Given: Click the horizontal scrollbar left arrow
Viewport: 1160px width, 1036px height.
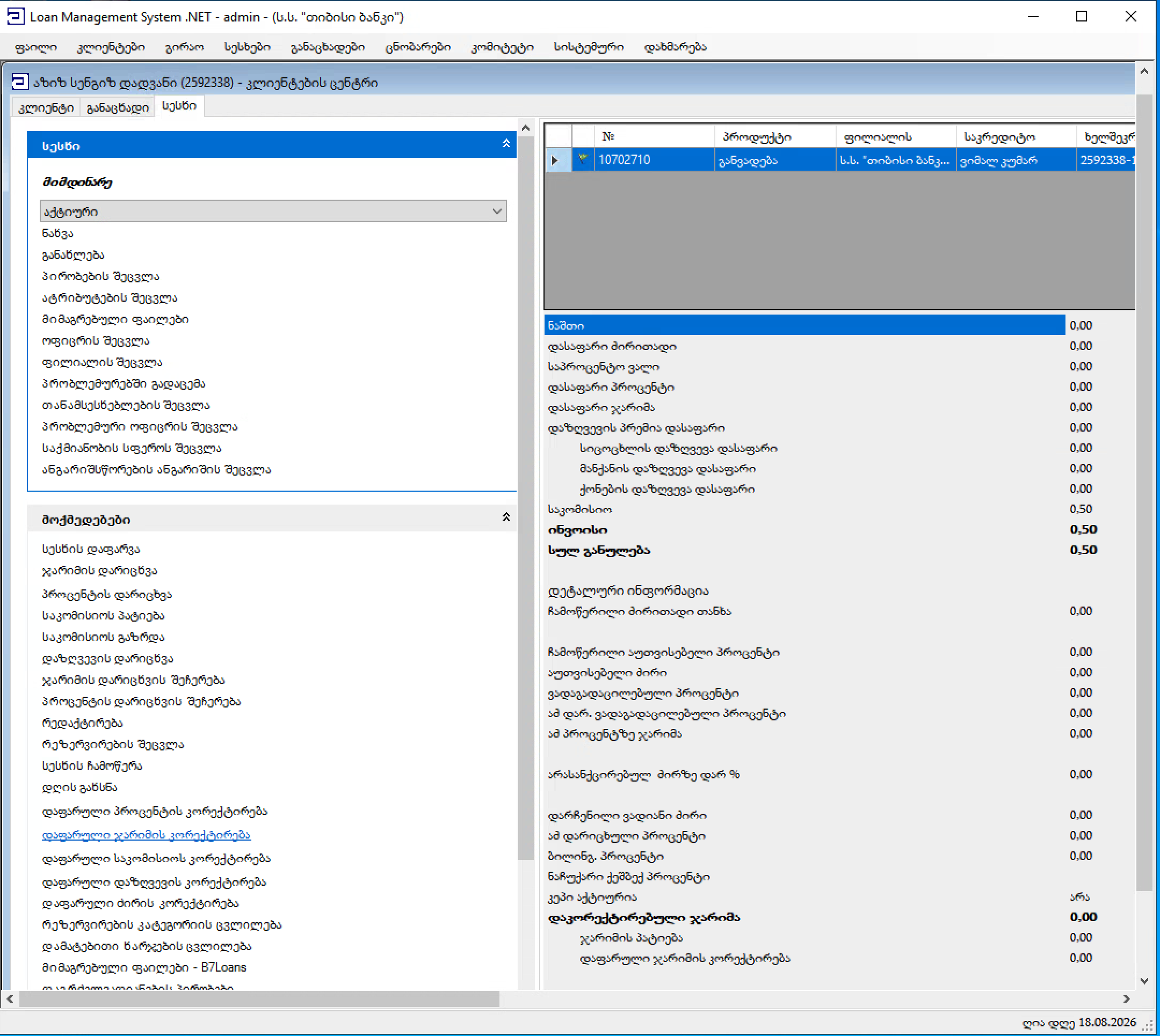Looking at the screenshot, I should [10, 998].
